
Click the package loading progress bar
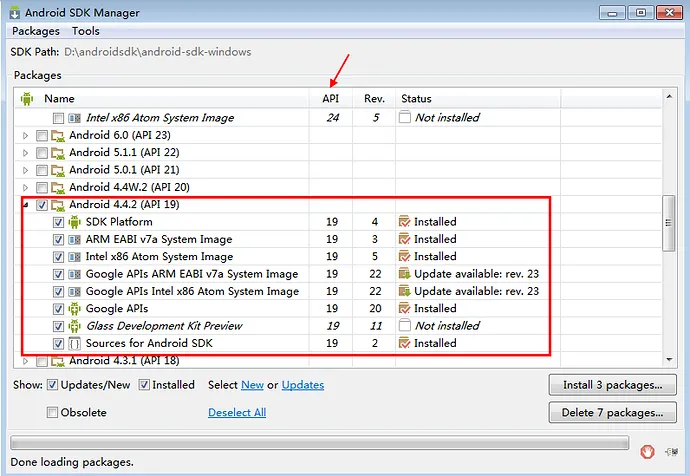[x=319, y=443]
